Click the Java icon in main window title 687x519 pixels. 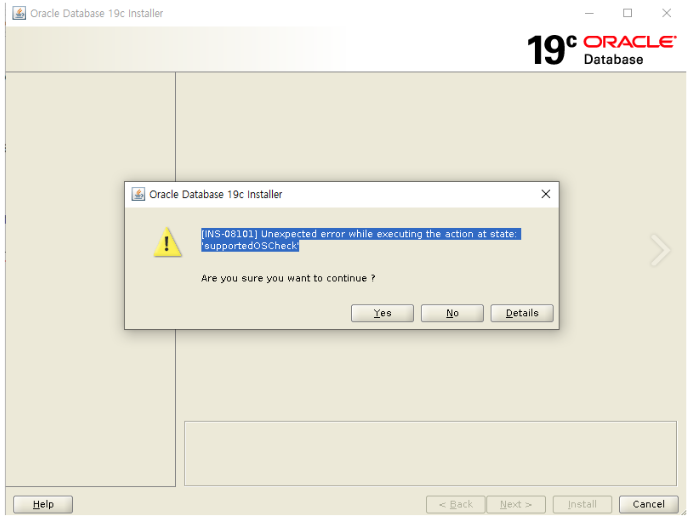point(19,13)
